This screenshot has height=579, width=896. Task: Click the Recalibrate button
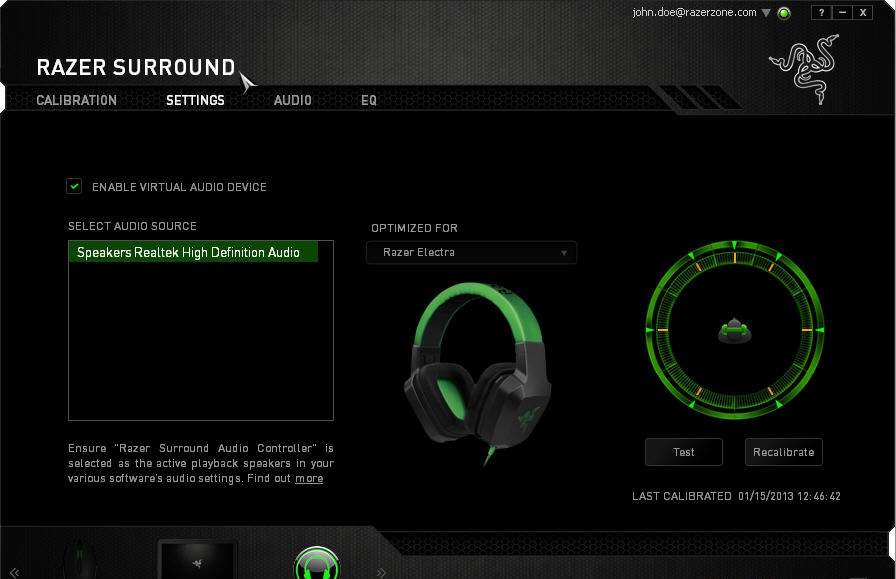point(783,452)
